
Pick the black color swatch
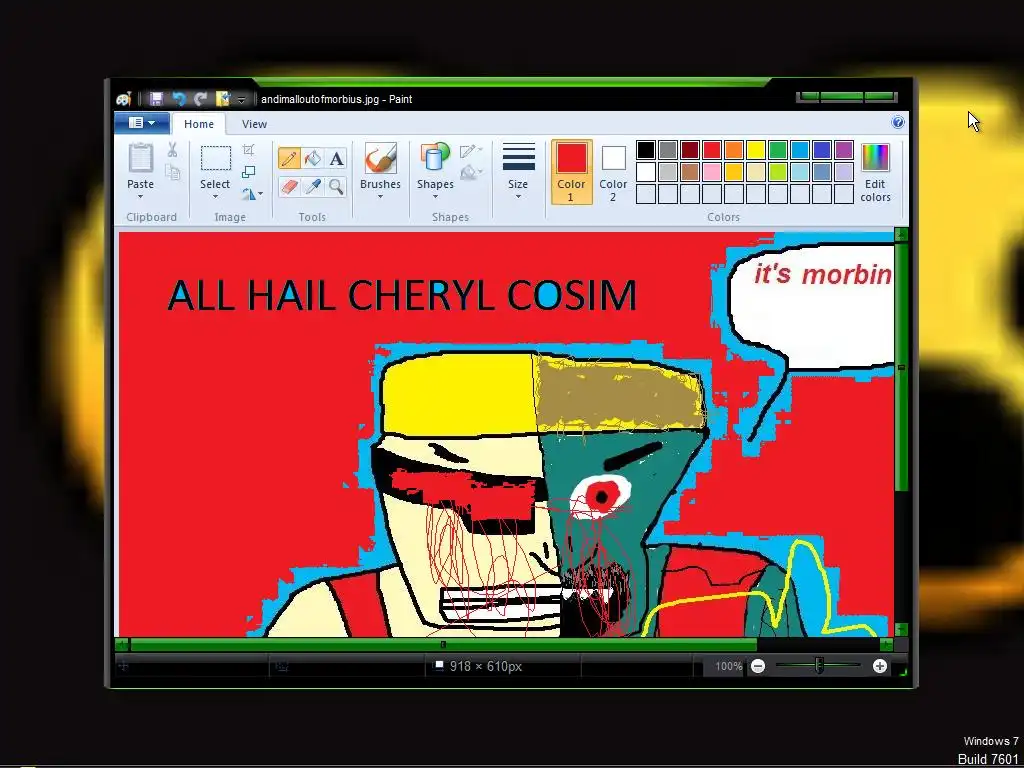pos(645,150)
